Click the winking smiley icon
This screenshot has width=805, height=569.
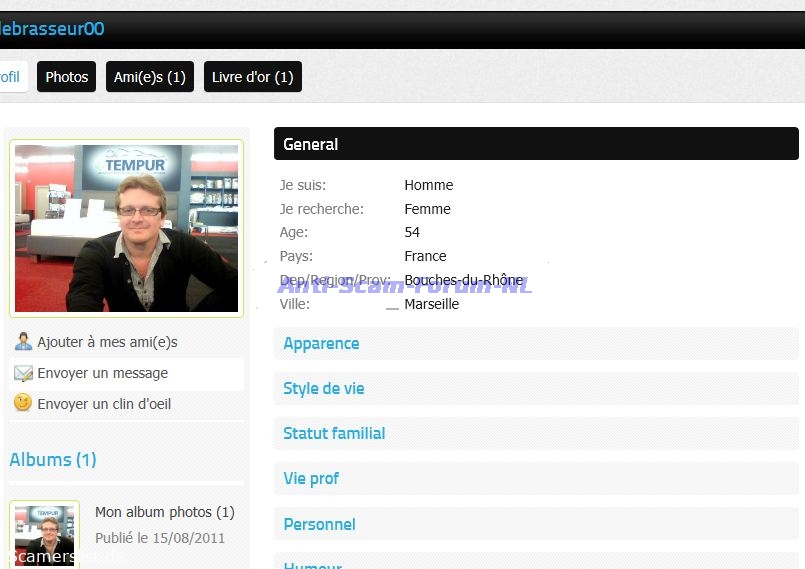click(23, 404)
